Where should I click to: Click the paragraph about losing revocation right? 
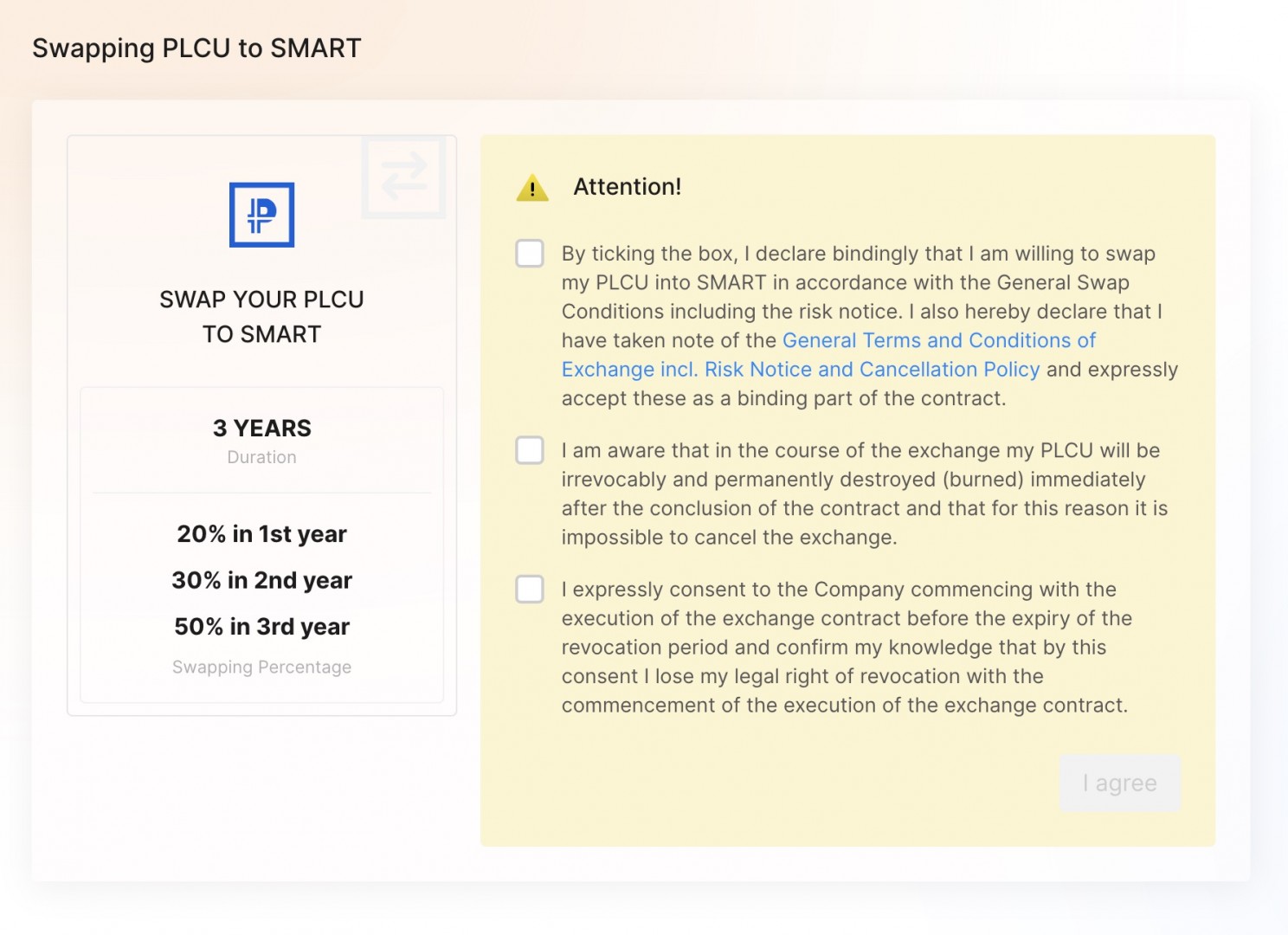point(847,648)
